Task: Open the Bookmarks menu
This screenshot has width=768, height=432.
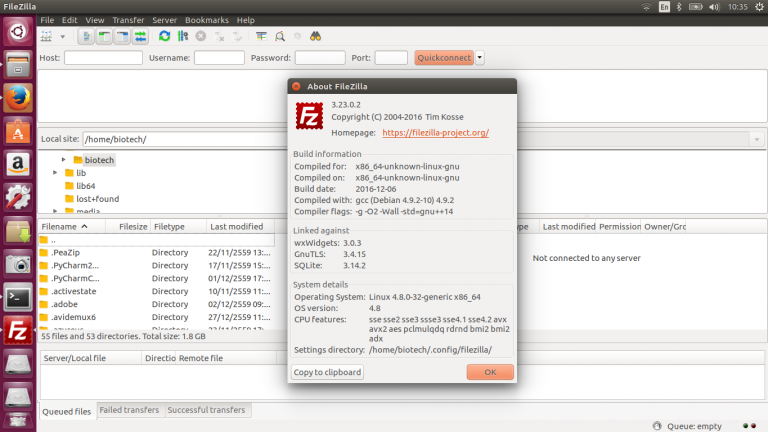Action: coord(207,20)
